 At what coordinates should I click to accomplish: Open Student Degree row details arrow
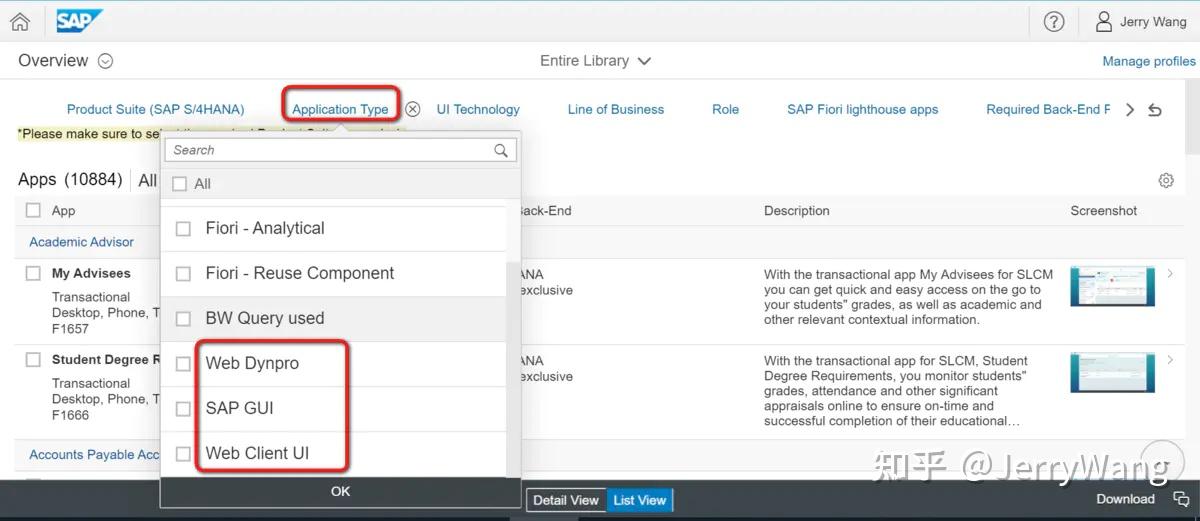pos(1170,359)
